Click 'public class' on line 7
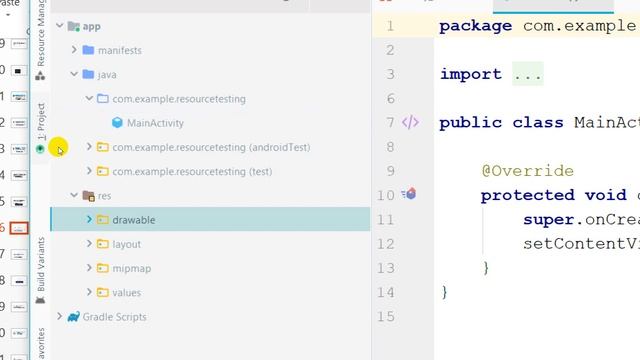The image size is (640, 360). (501, 122)
